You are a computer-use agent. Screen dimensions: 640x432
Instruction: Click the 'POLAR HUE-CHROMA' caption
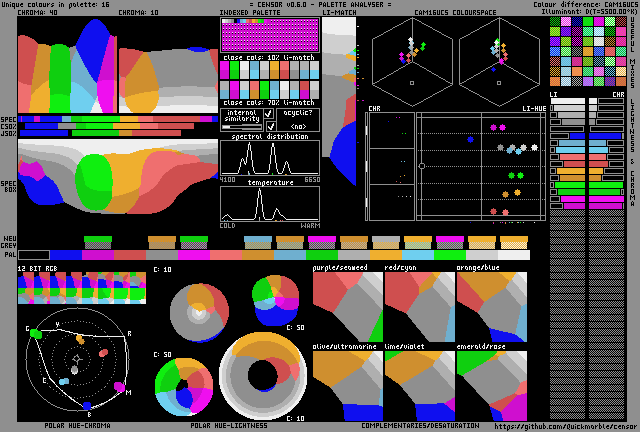coord(77,425)
